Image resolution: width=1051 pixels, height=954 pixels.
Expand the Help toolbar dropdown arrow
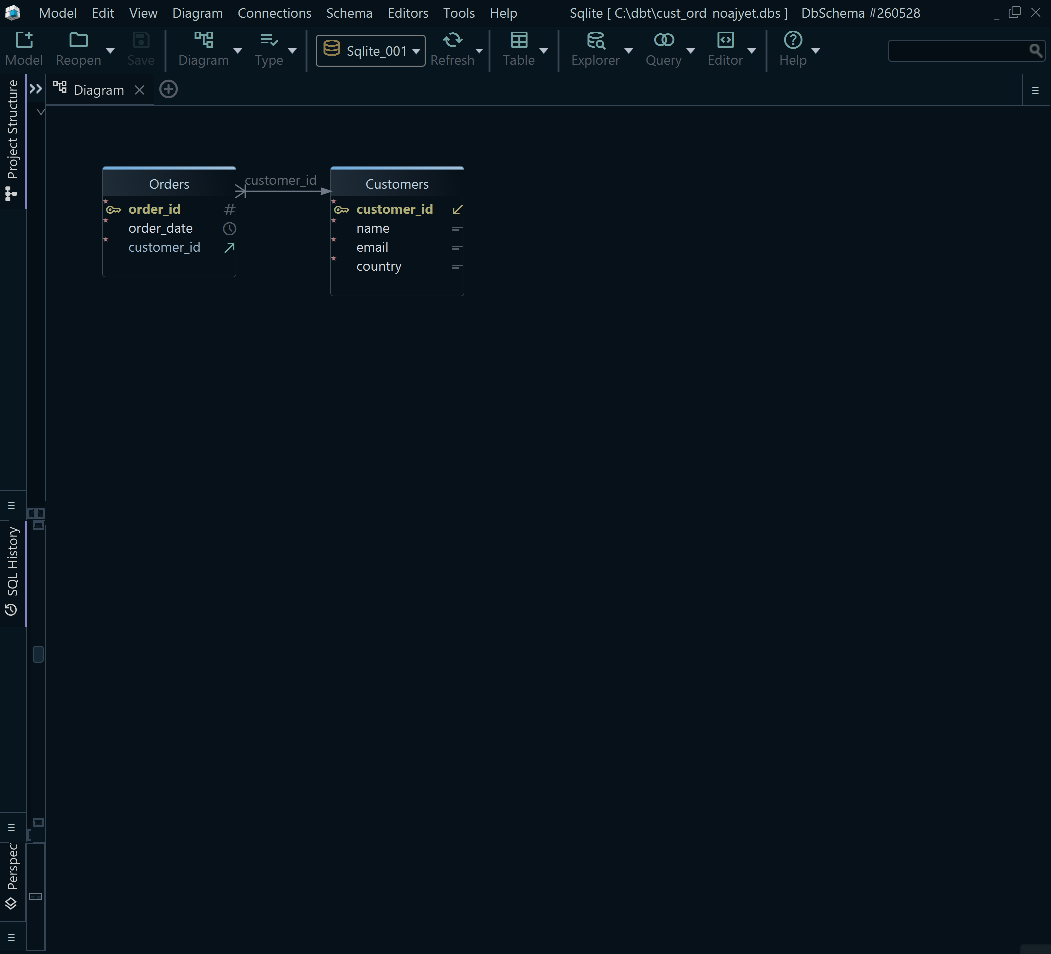pyautogui.click(x=816, y=50)
